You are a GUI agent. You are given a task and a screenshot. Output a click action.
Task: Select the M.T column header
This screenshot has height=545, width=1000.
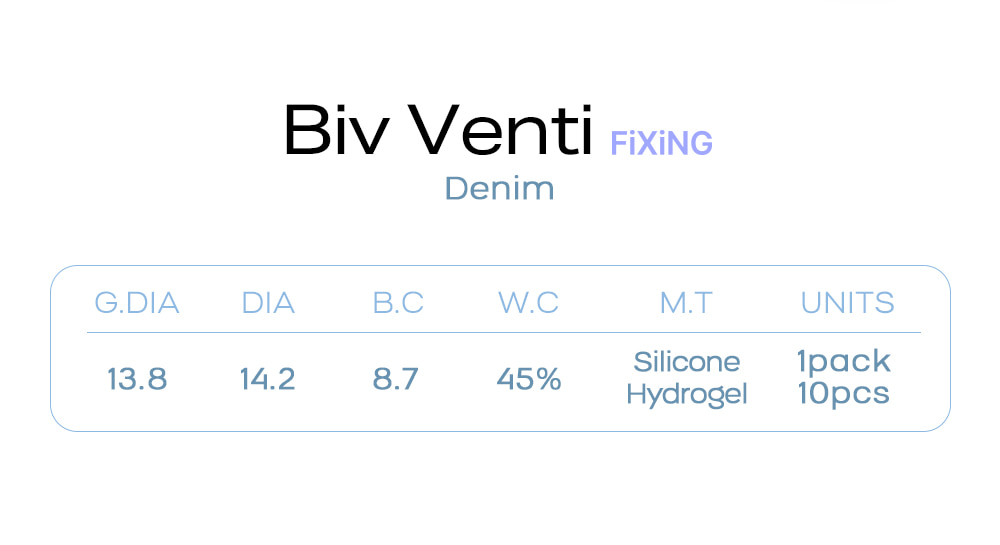point(686,303)
